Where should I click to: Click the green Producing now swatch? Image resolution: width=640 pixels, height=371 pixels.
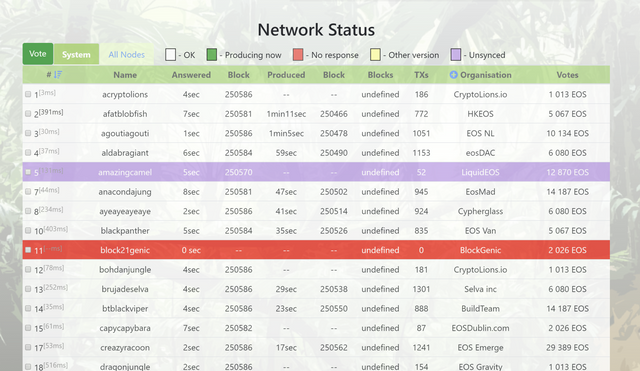coord(211,55)
